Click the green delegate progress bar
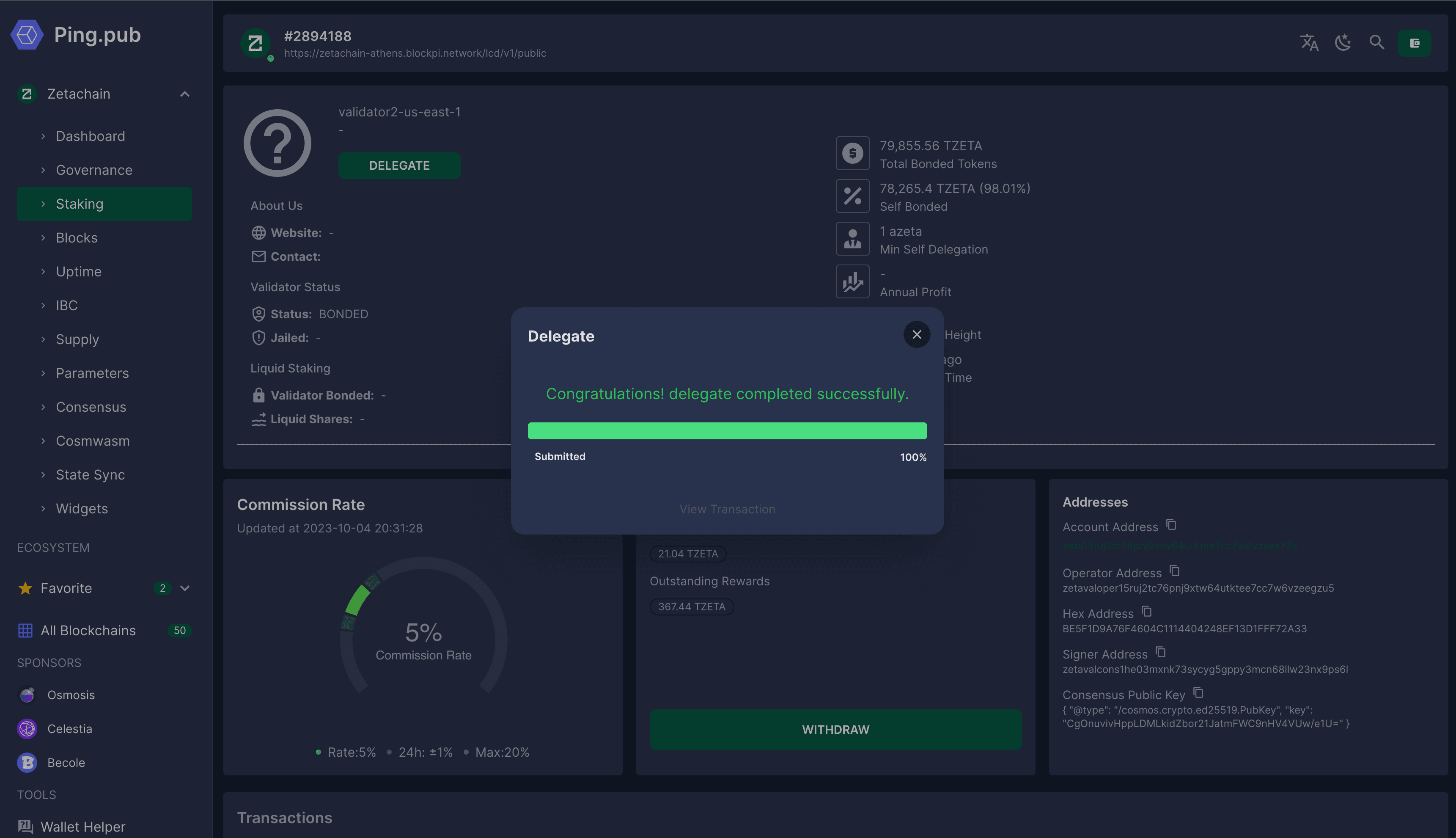The width and height of the screenshot is (1456, 838). pyautogui.click(x=727, y=431)
